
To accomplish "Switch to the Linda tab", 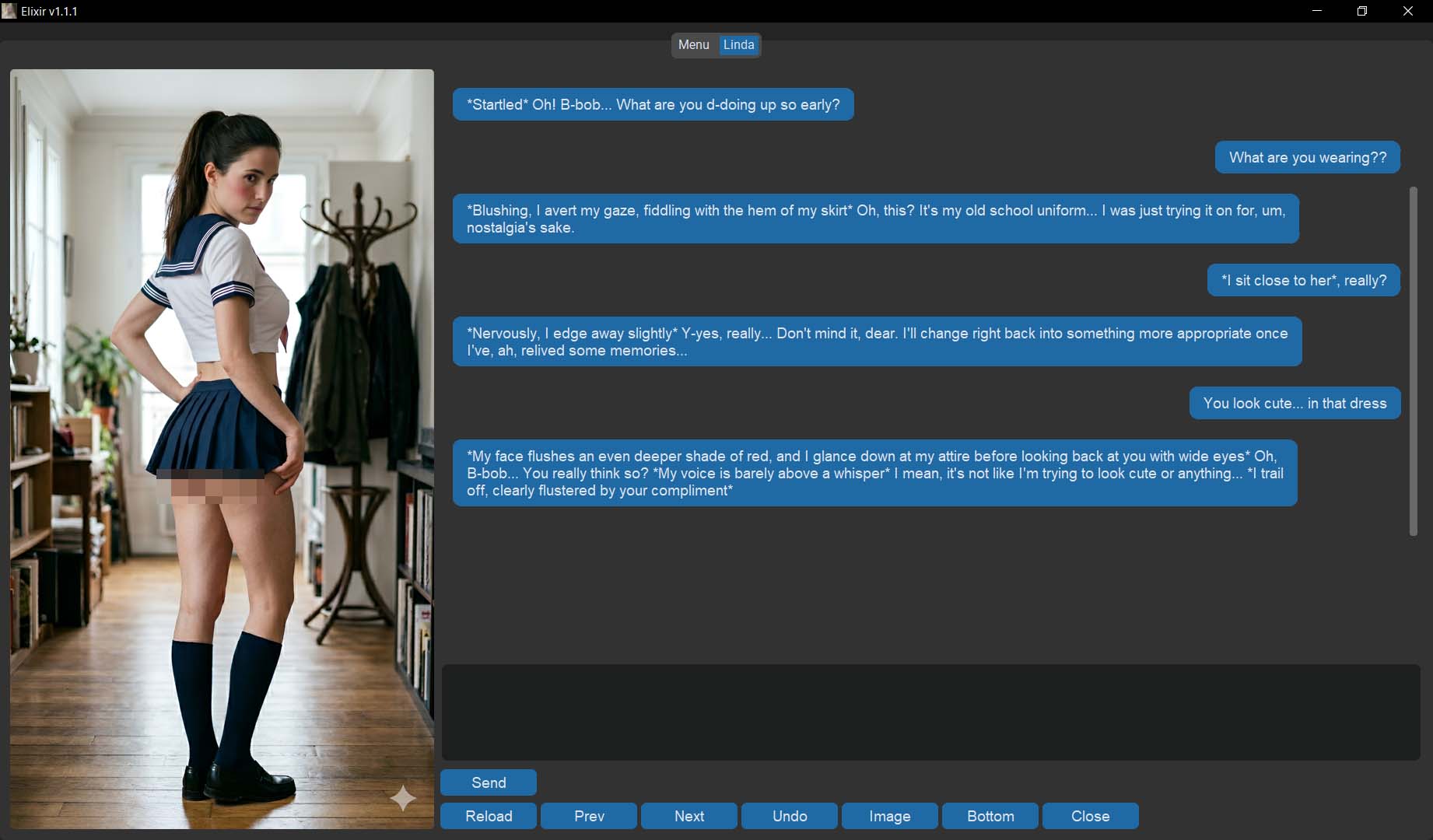I will 738,45.
